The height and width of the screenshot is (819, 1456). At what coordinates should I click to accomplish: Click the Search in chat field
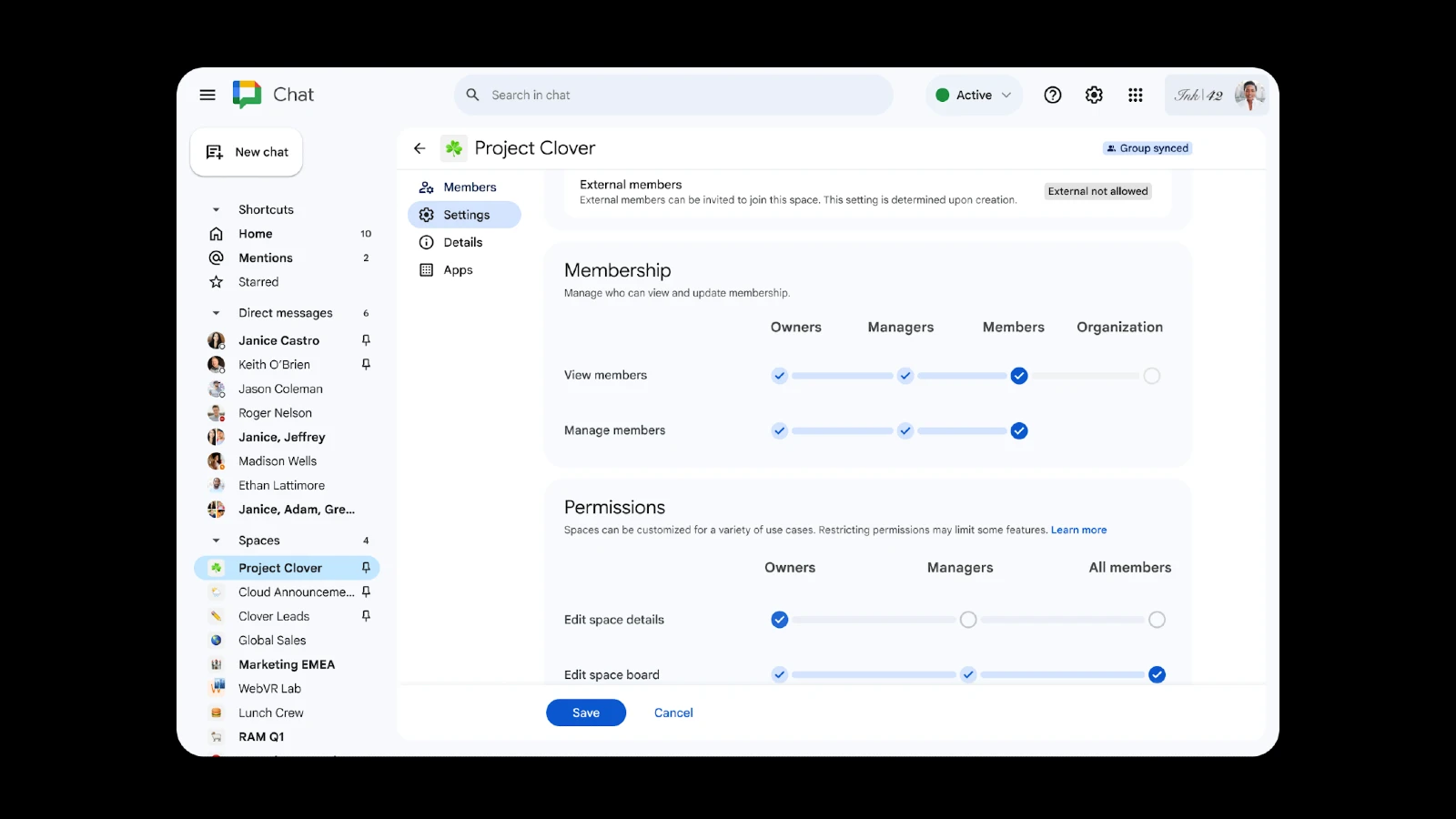pyautogui.click(x=673, y=95)
